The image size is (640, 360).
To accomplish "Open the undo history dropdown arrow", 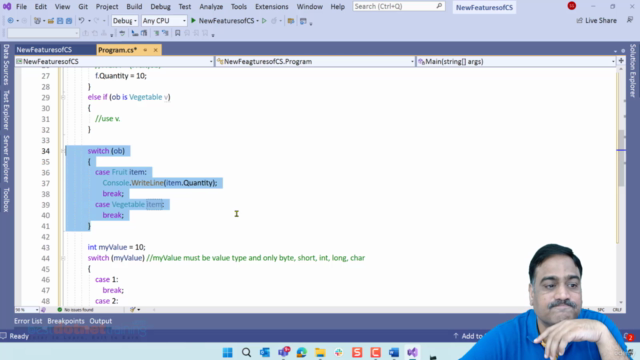I will (89, 21).
